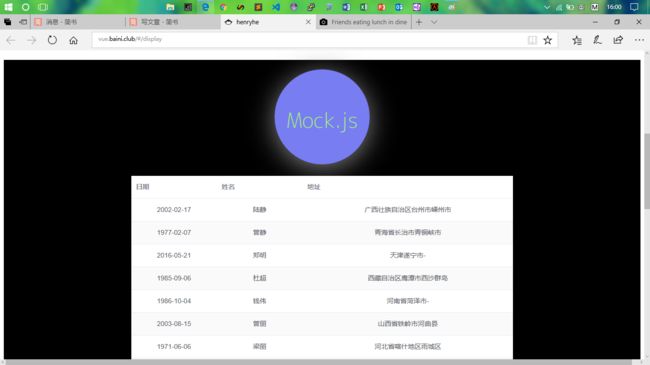Open Sublime Text from the taskbar

click(258, 7)
